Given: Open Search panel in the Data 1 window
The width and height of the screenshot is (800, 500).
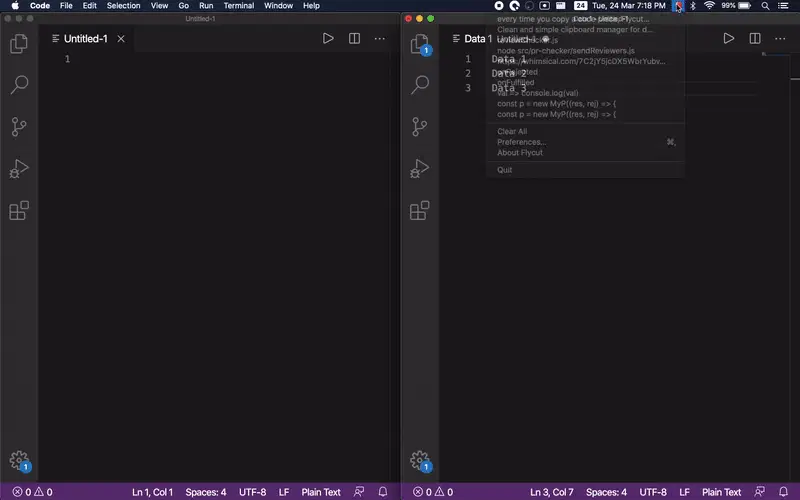Looking at the screenshot, I should (420, 85).
